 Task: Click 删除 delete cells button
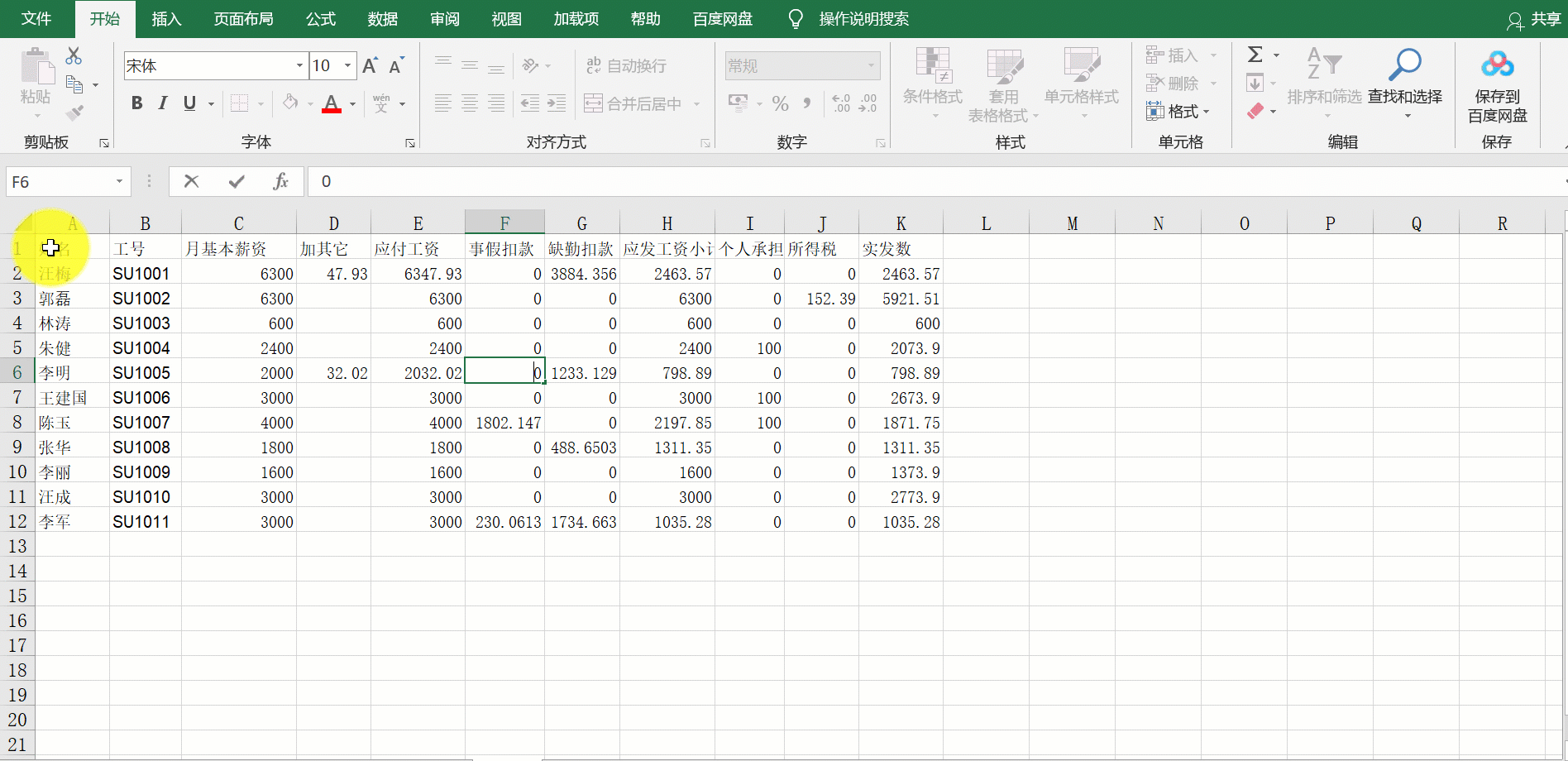pyautogui.click(x=1172, y=84)
